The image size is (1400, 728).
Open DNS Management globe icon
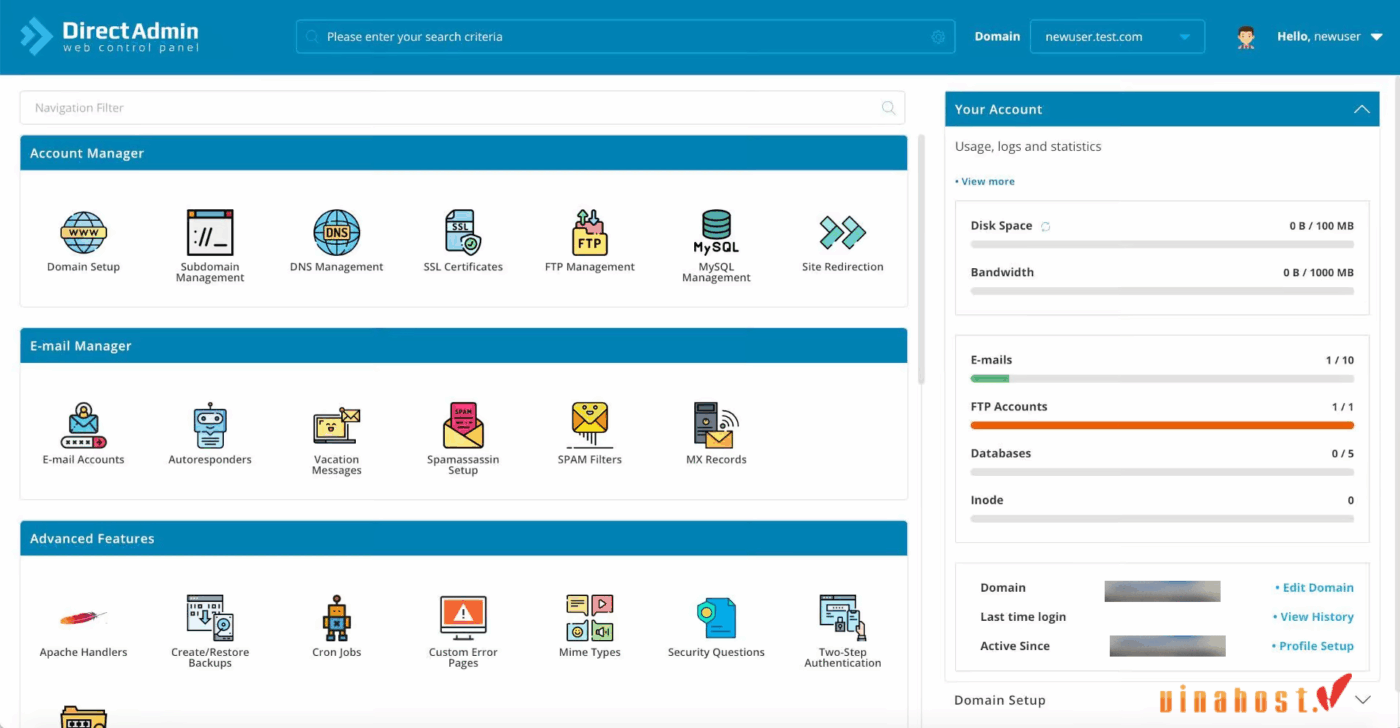pyautogui.click(x=337, y=232)
